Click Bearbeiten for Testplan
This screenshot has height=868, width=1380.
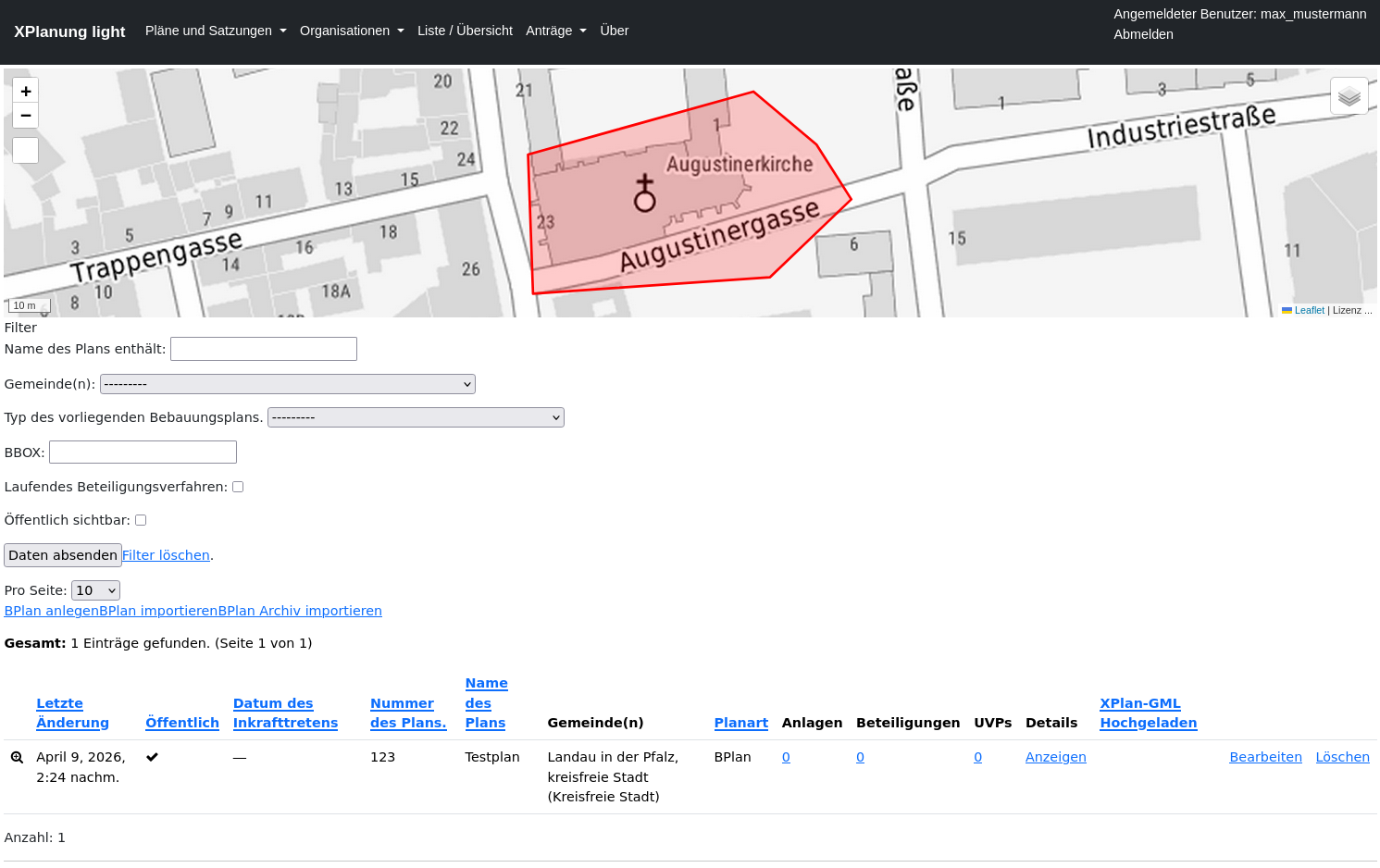click(1264, 757)
